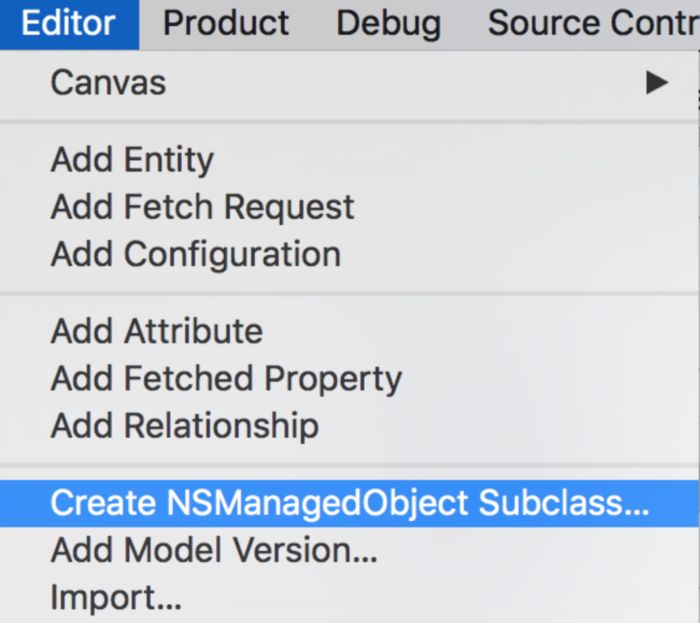Add a new entity to the model
Screen dimensions: 700x623
(132, 160)
